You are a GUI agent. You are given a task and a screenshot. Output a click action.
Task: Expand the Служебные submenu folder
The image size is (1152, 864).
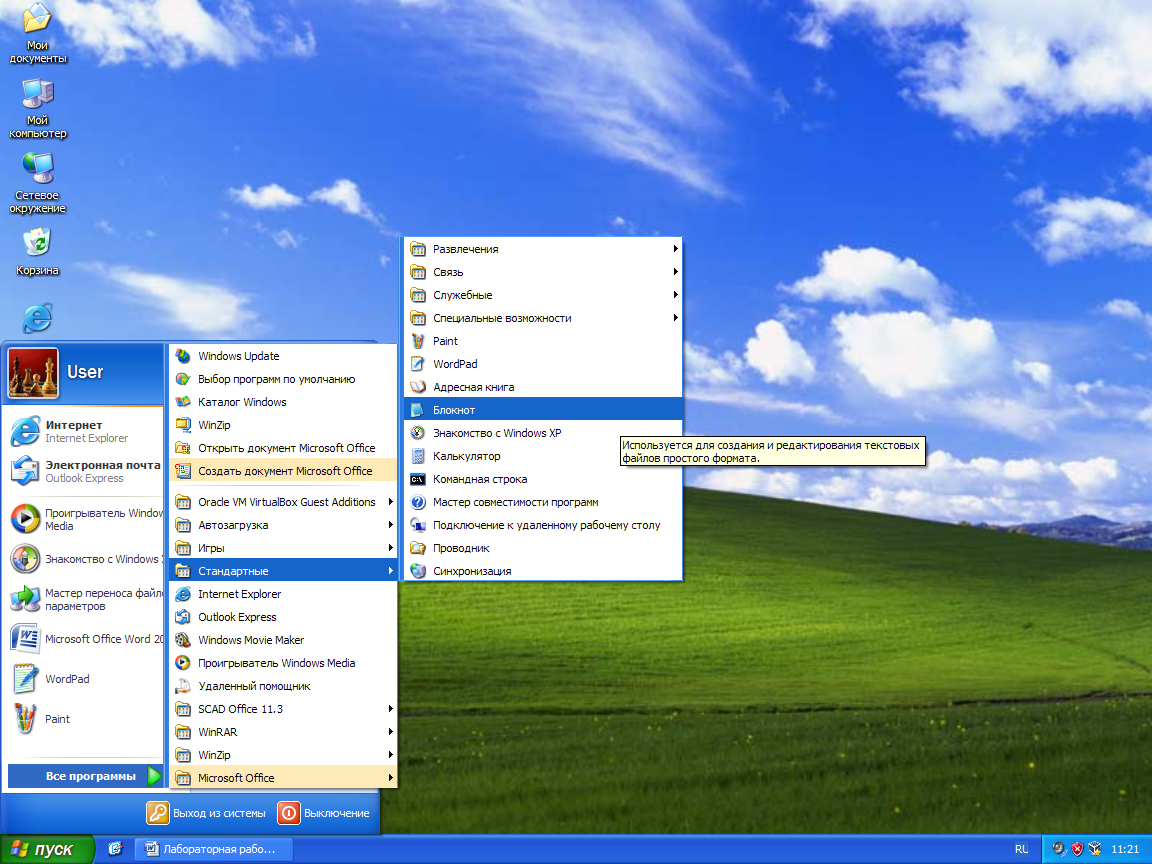point(462,295)
